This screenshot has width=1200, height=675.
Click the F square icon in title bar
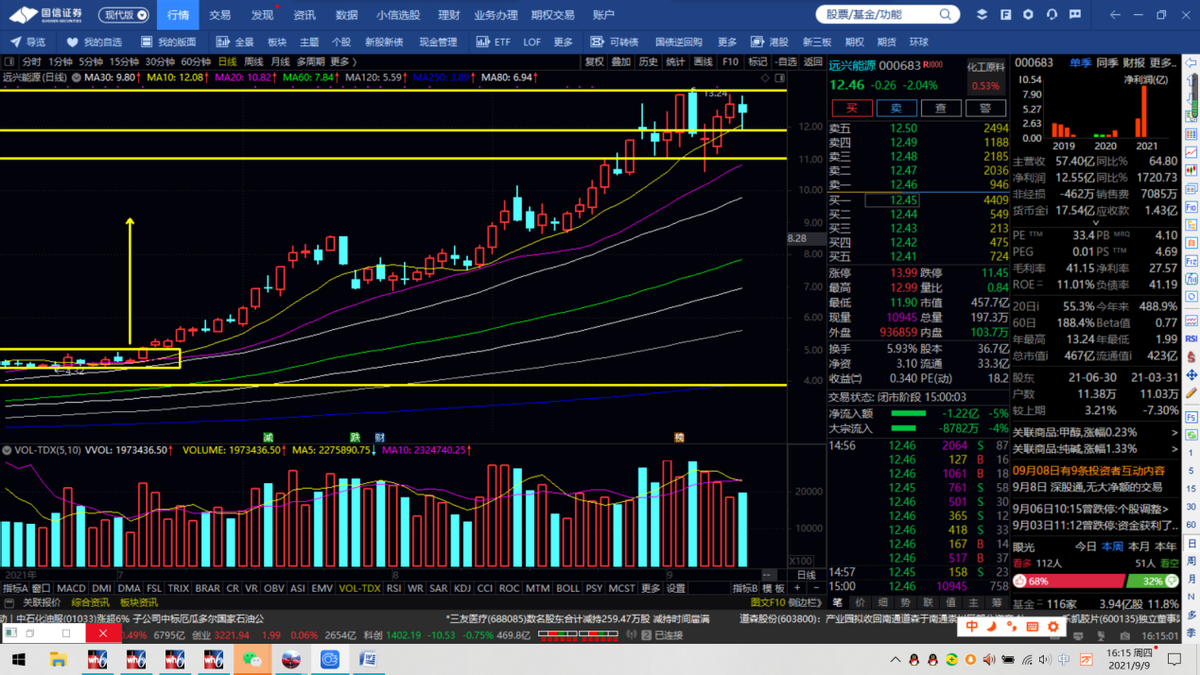pos(1005,15)
